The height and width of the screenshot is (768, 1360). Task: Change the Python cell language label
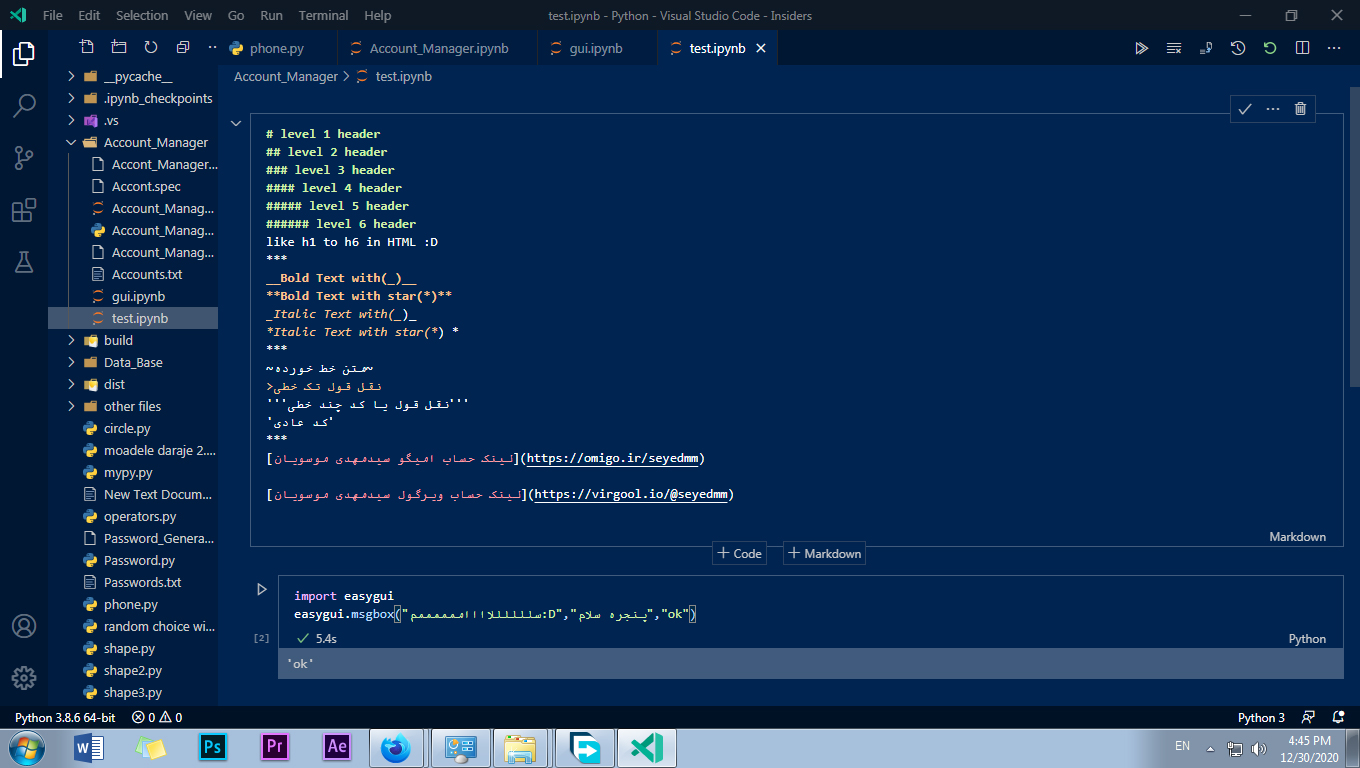1307,639
